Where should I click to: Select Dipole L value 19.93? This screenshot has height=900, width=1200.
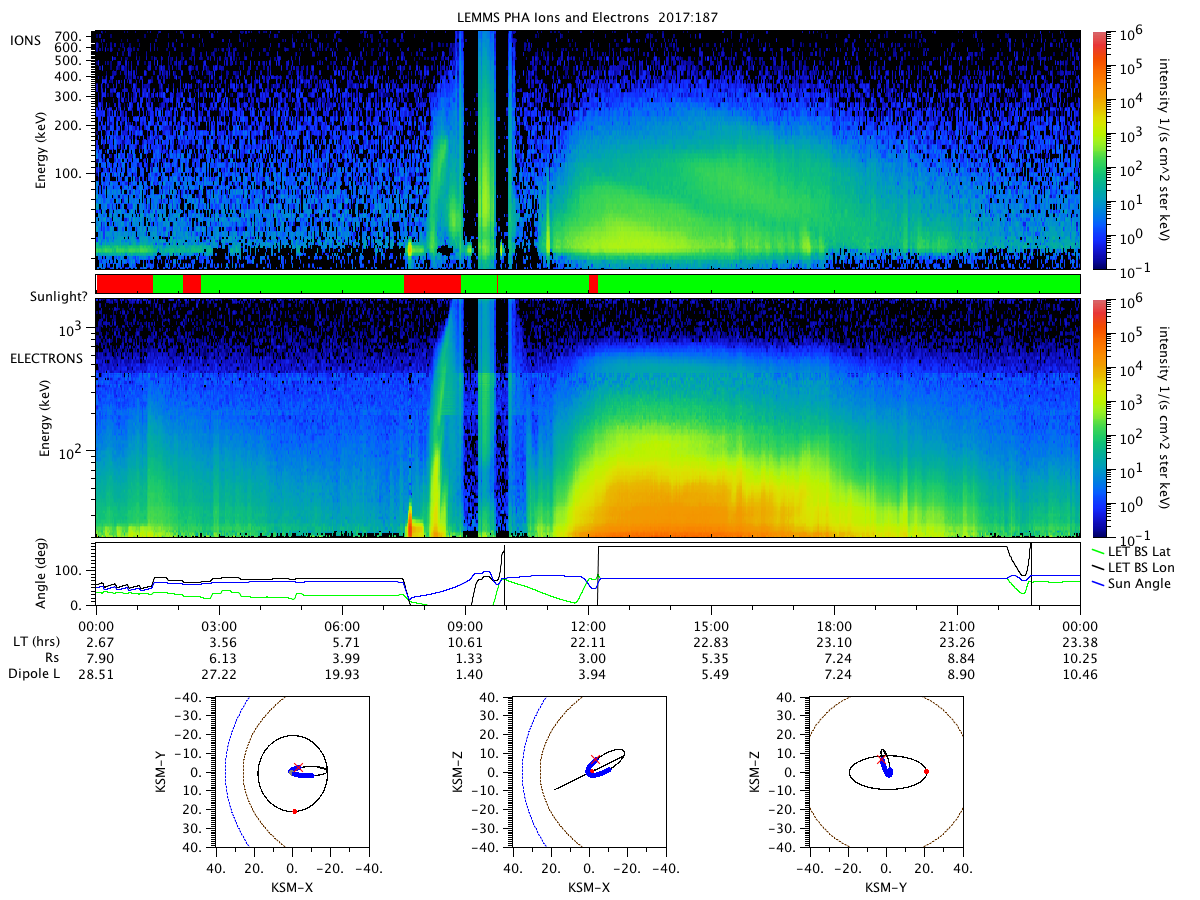(342, 675)
